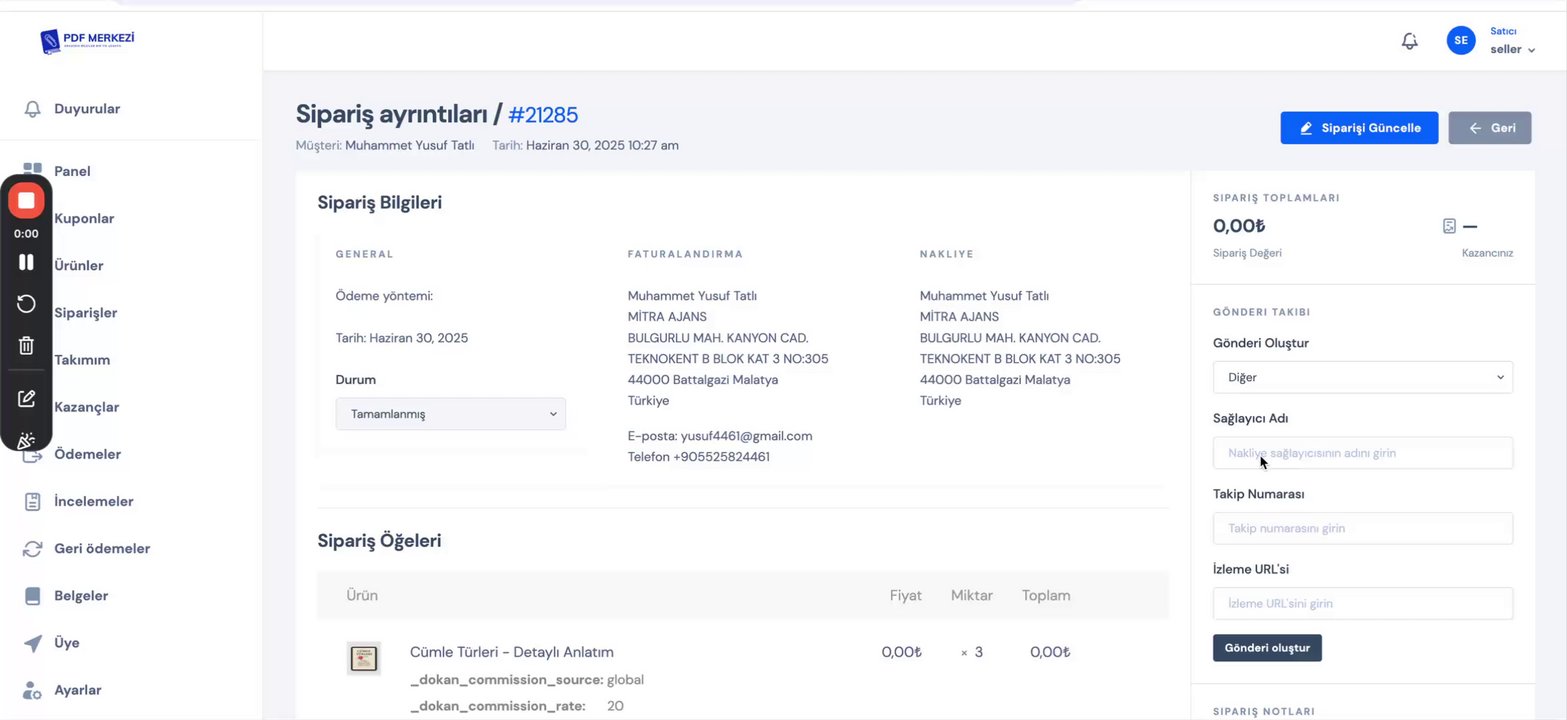The height and width of the screenshot is (720, 1567).
Task: Restart the recording with the circular arrow
Action: tap(27, 304)
